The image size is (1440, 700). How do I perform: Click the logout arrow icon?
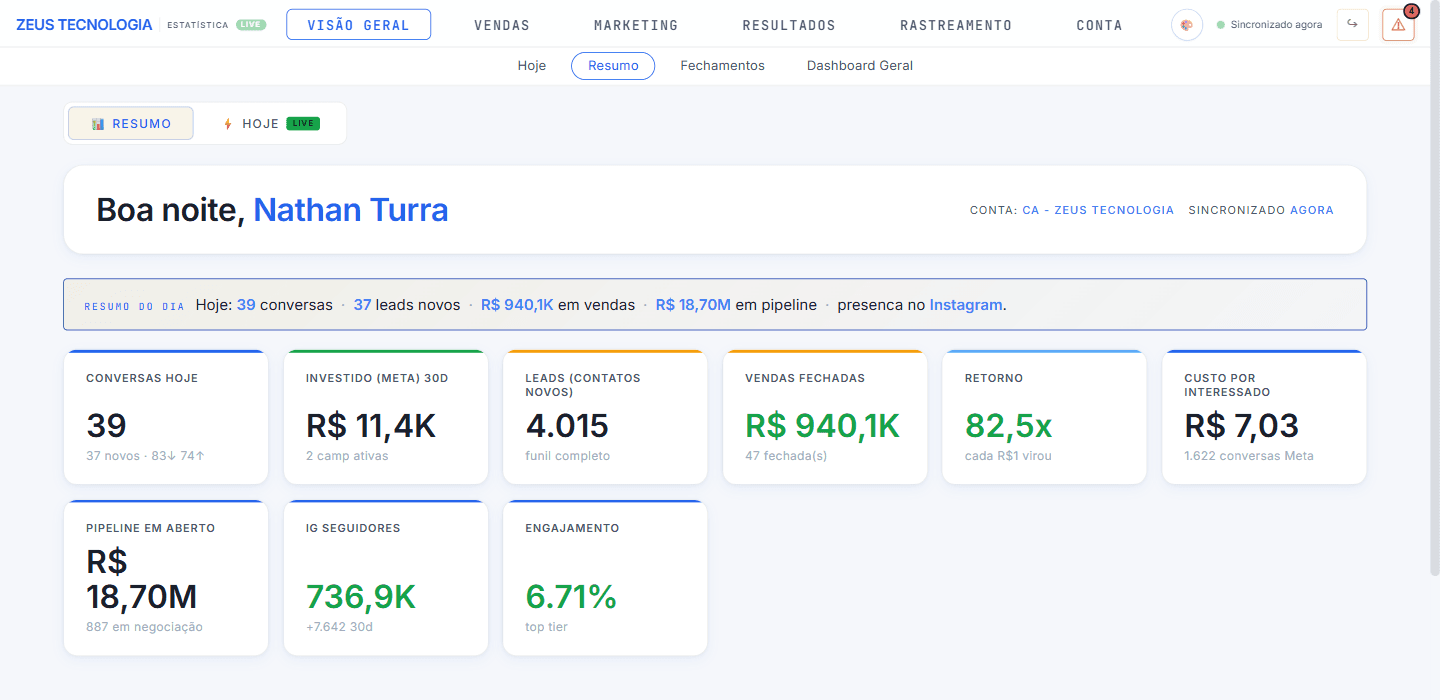pos(1353,25)
